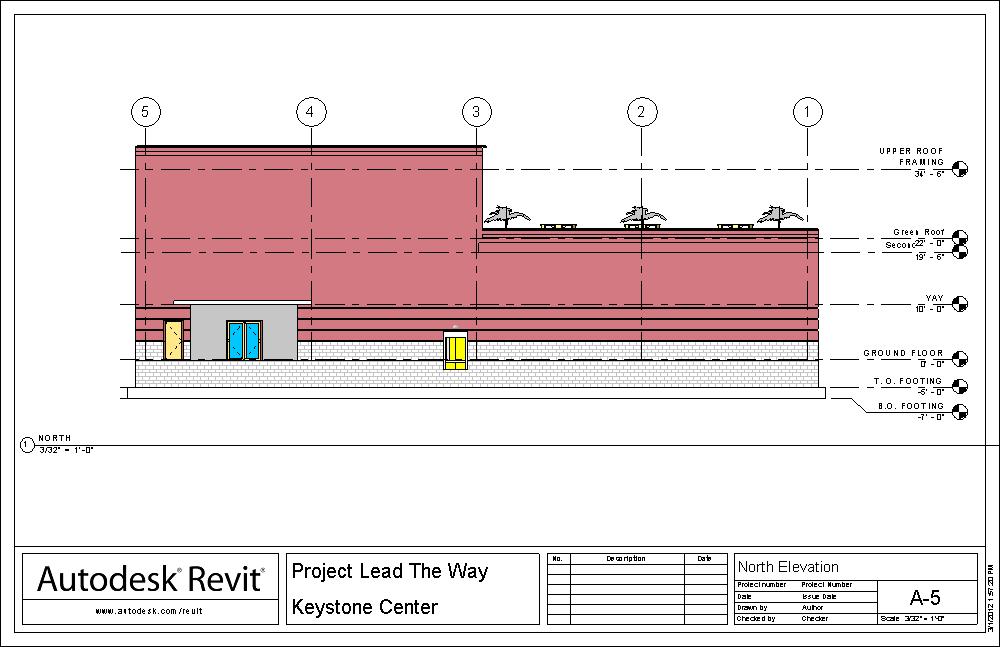Open the www.autodesk.com/revit link
This screenshot has height=647, width=1000.
pyautogui.click(x=149, y=611)
